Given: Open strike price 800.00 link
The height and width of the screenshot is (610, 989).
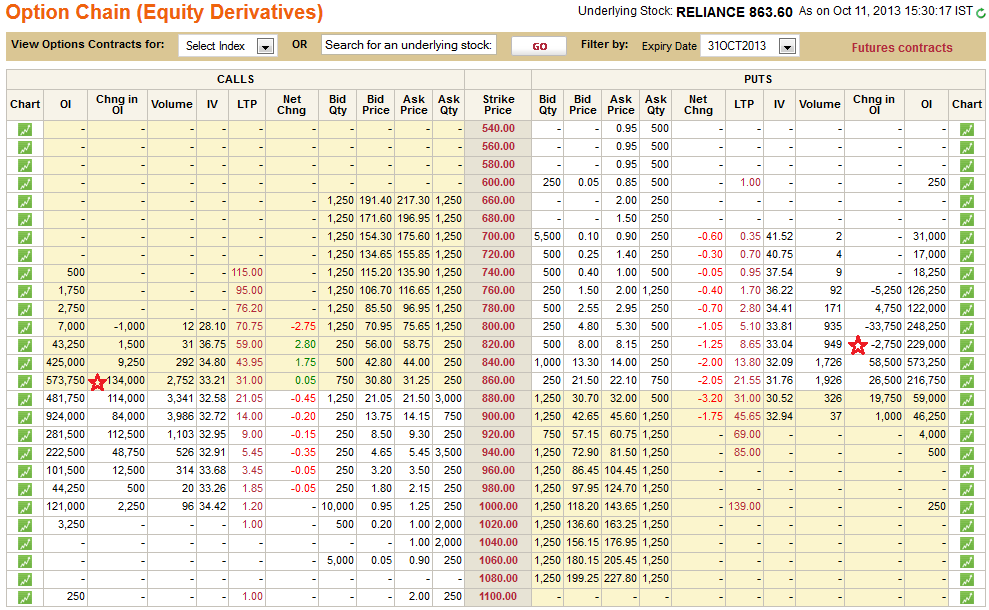Looking at the screenshot, I should (x=498, y=326).
